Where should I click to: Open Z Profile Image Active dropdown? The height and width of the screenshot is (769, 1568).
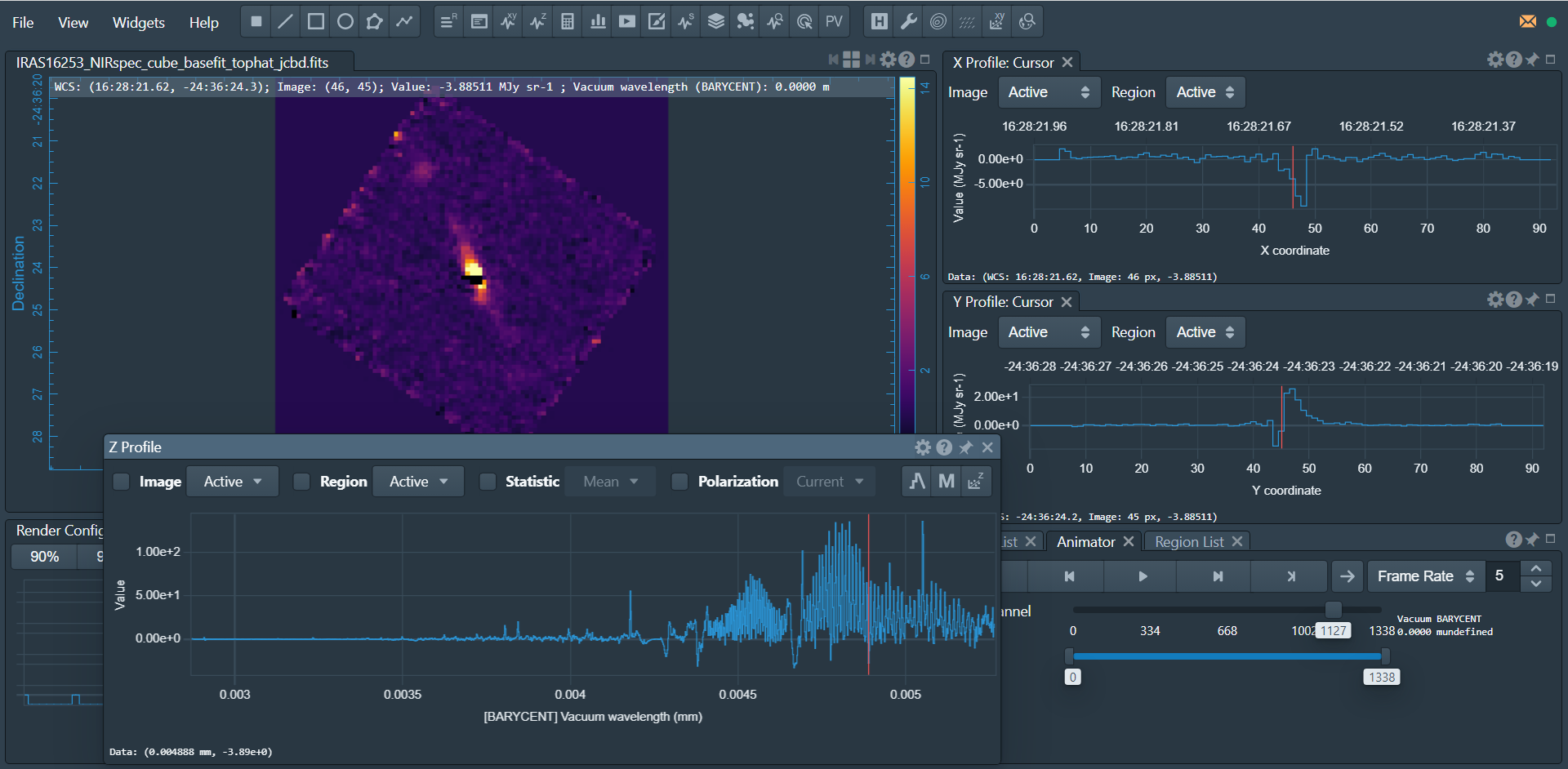[233, 482]
